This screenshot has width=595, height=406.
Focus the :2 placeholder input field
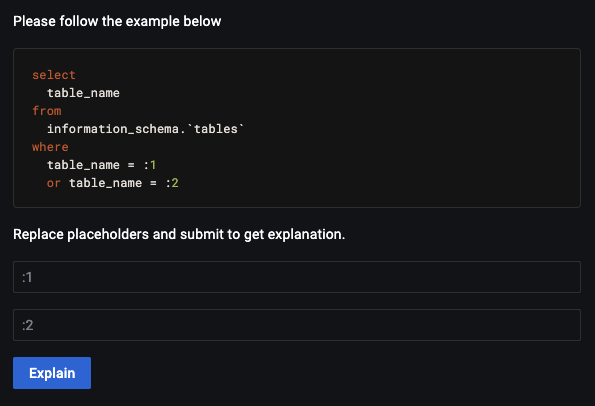(297, 325)
